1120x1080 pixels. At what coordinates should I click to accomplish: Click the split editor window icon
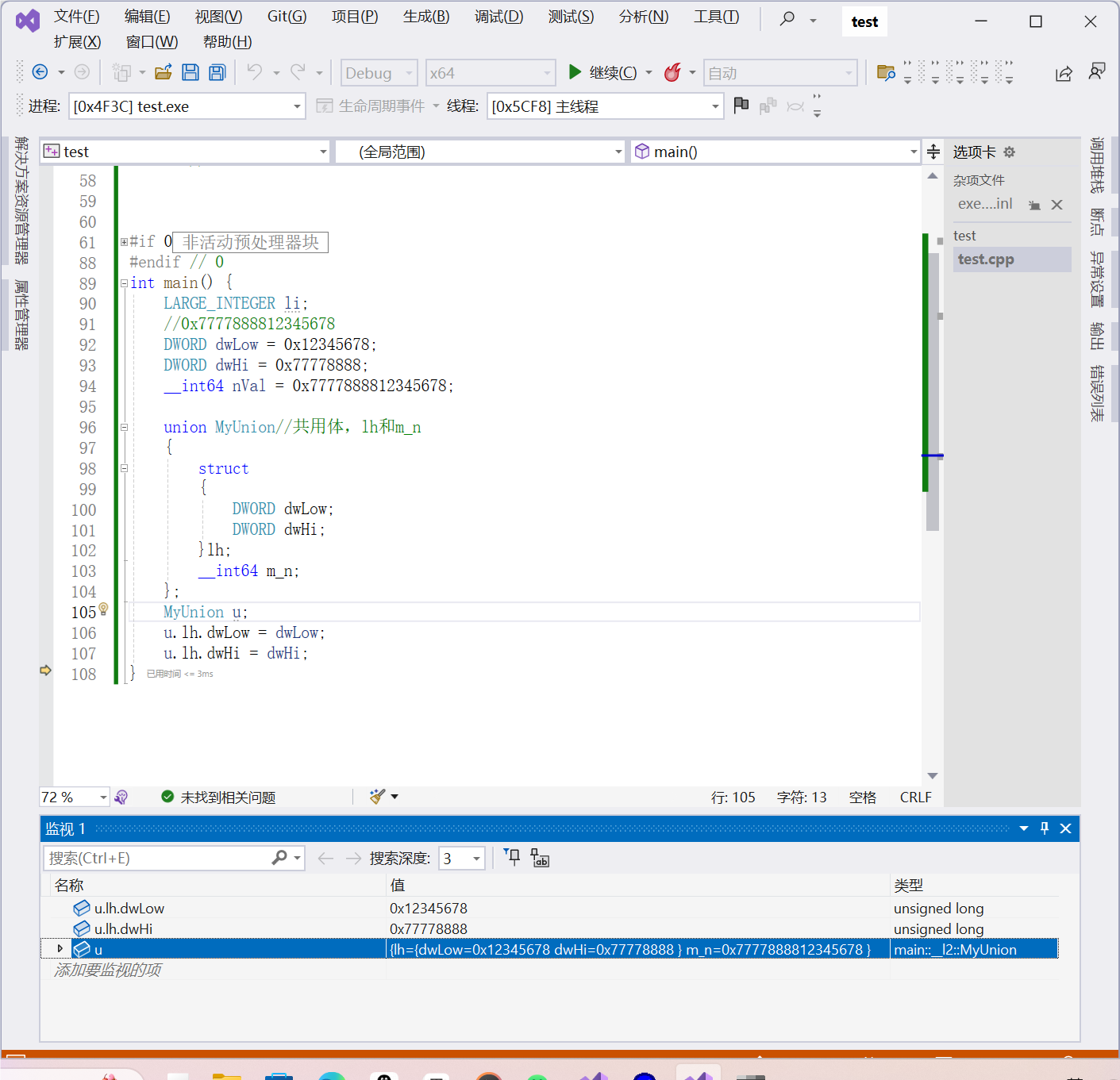[933, 152]
